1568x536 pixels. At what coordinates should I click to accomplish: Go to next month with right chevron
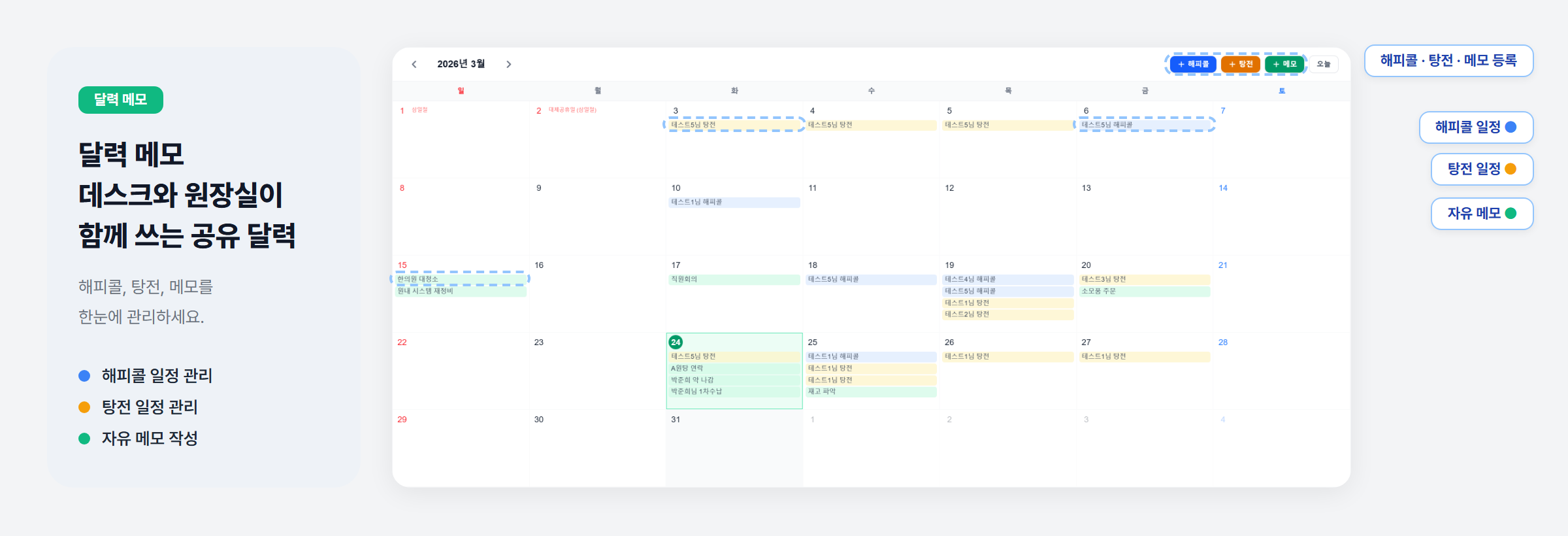pyautogui.click(x=508, y=64)
